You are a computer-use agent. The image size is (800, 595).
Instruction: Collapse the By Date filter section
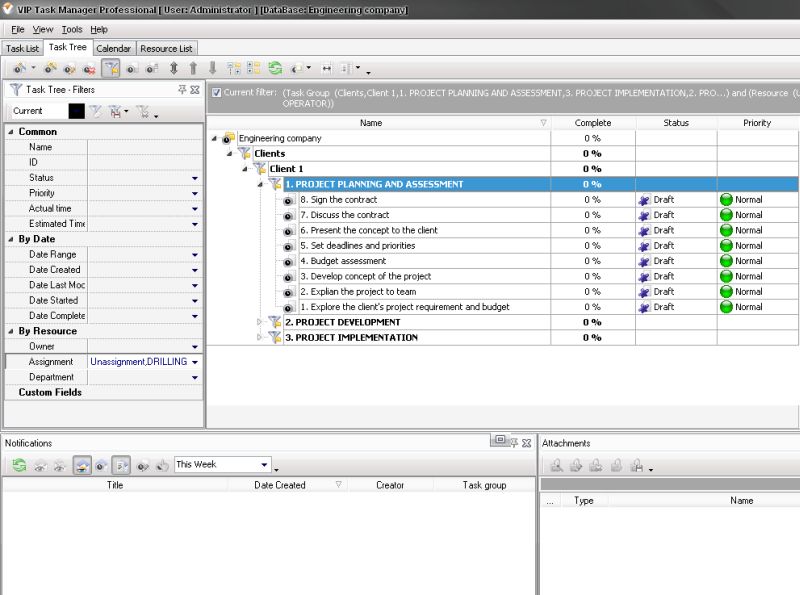click(x=11, y=239)
